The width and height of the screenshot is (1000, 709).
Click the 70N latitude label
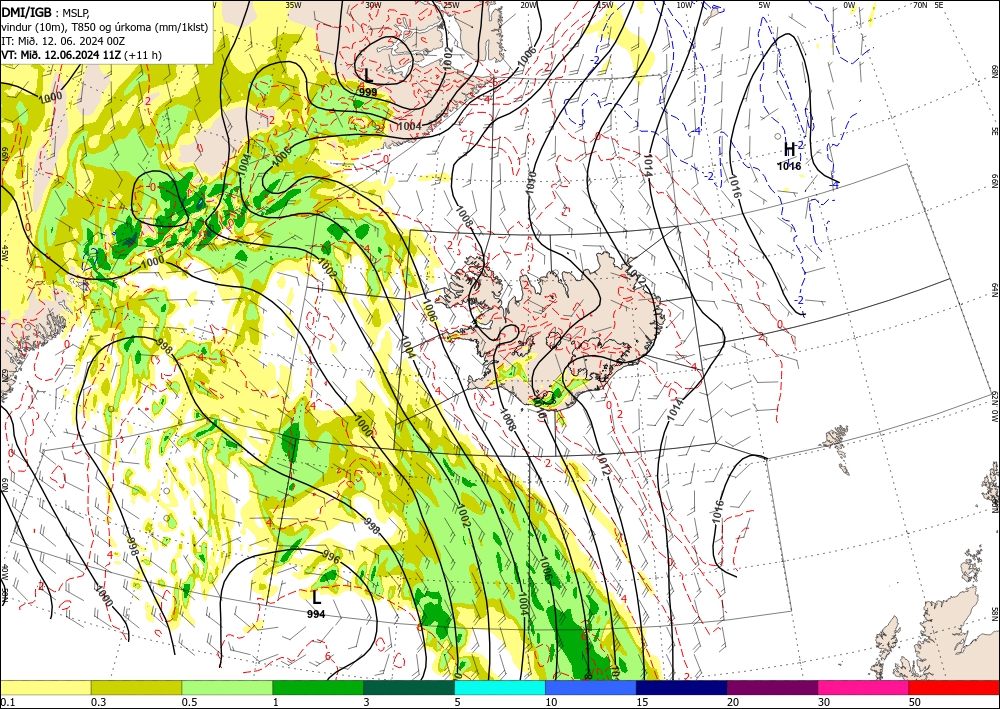pyautogui.click(x=920, y=5)
